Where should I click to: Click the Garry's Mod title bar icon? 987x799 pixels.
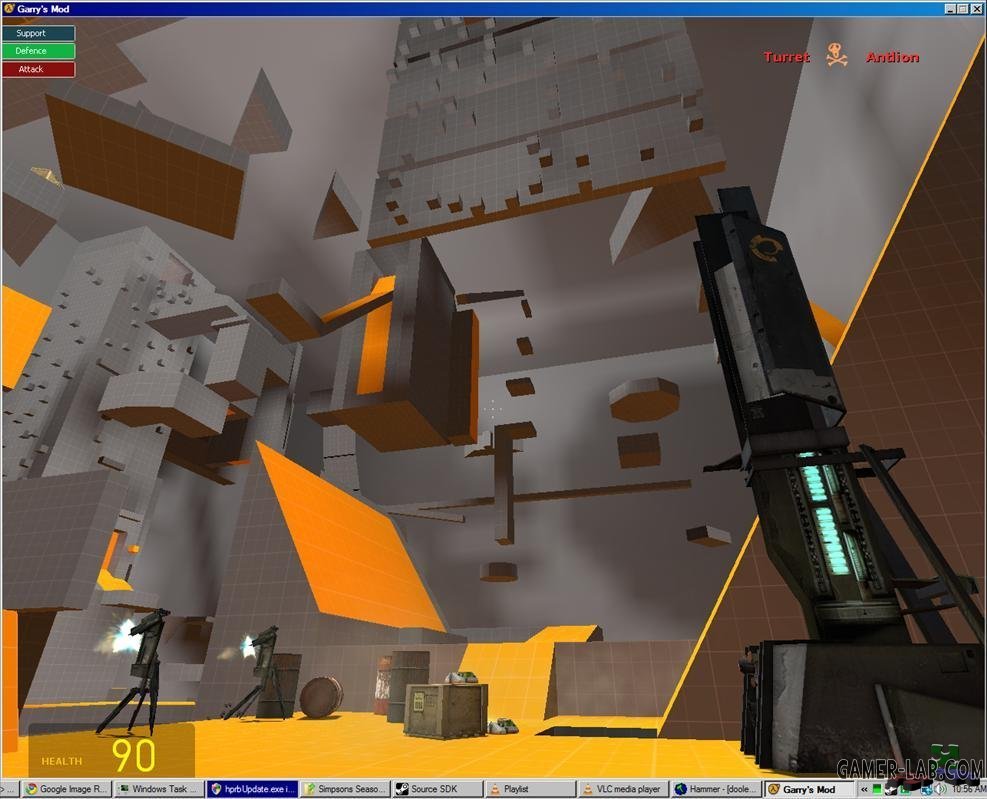point(9,9)
